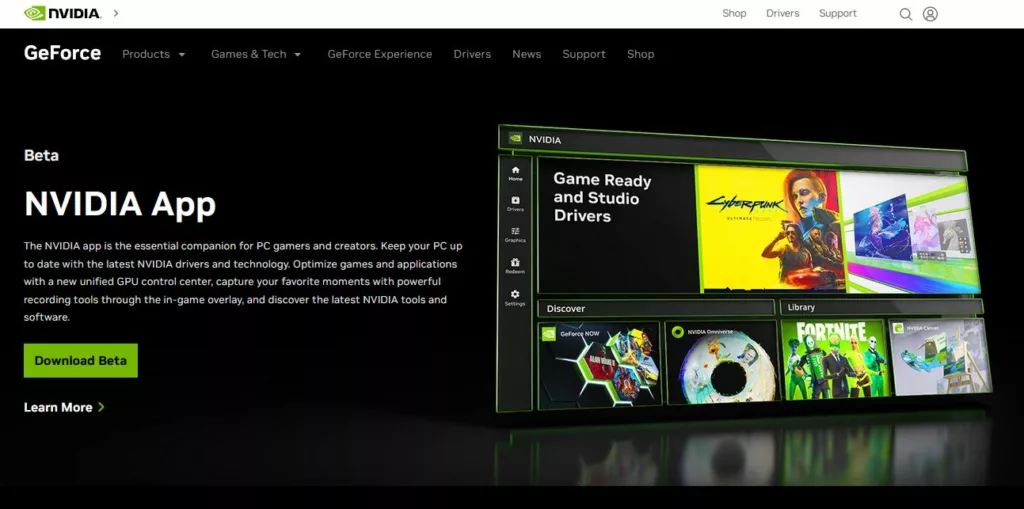Open the search magnifier icon
This screenshot has height=509, width=1024.
click(x=906, y=14)
